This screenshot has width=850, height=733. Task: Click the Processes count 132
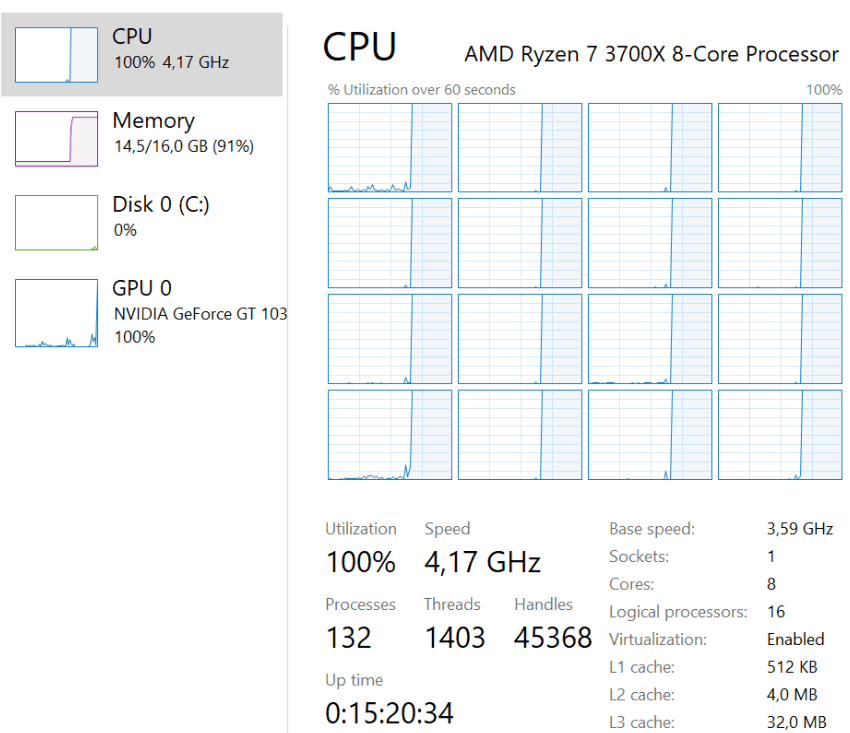click(x=348, y=637)
